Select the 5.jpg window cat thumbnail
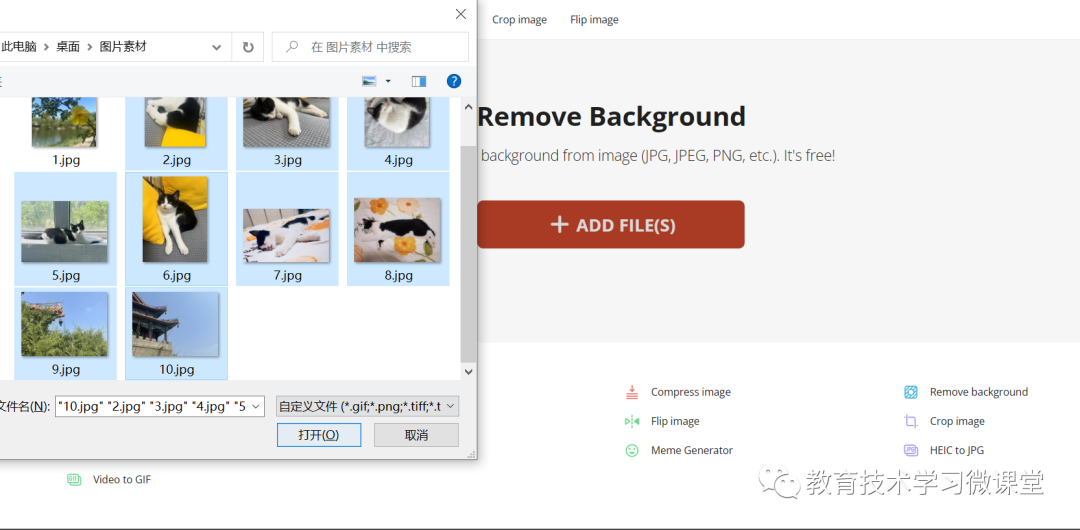This screenshot has height=530, width=1080. tap(65, 232)
